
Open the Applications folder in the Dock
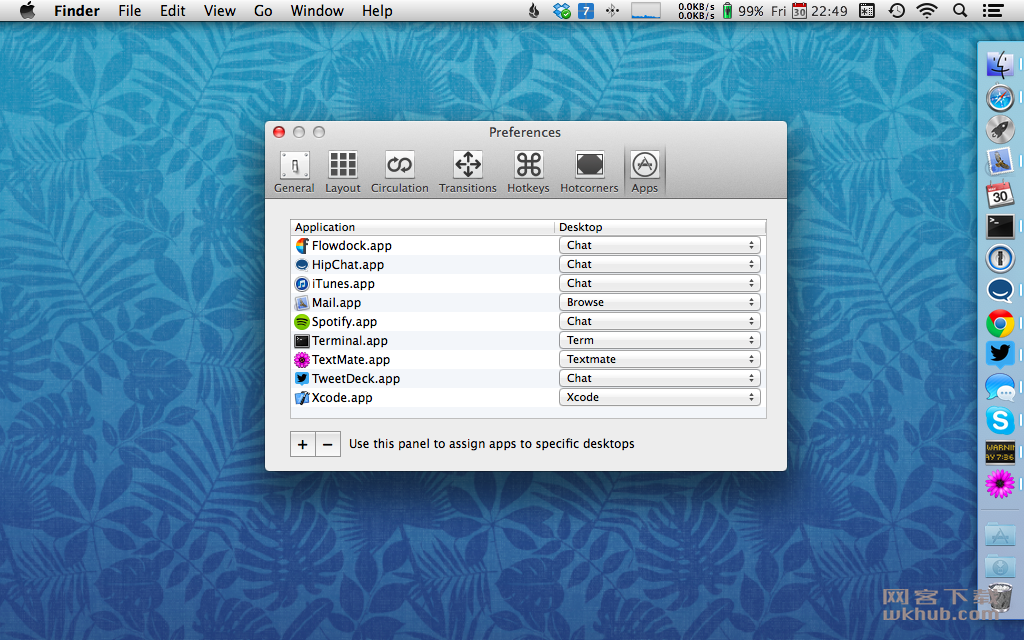[1000, 535]
